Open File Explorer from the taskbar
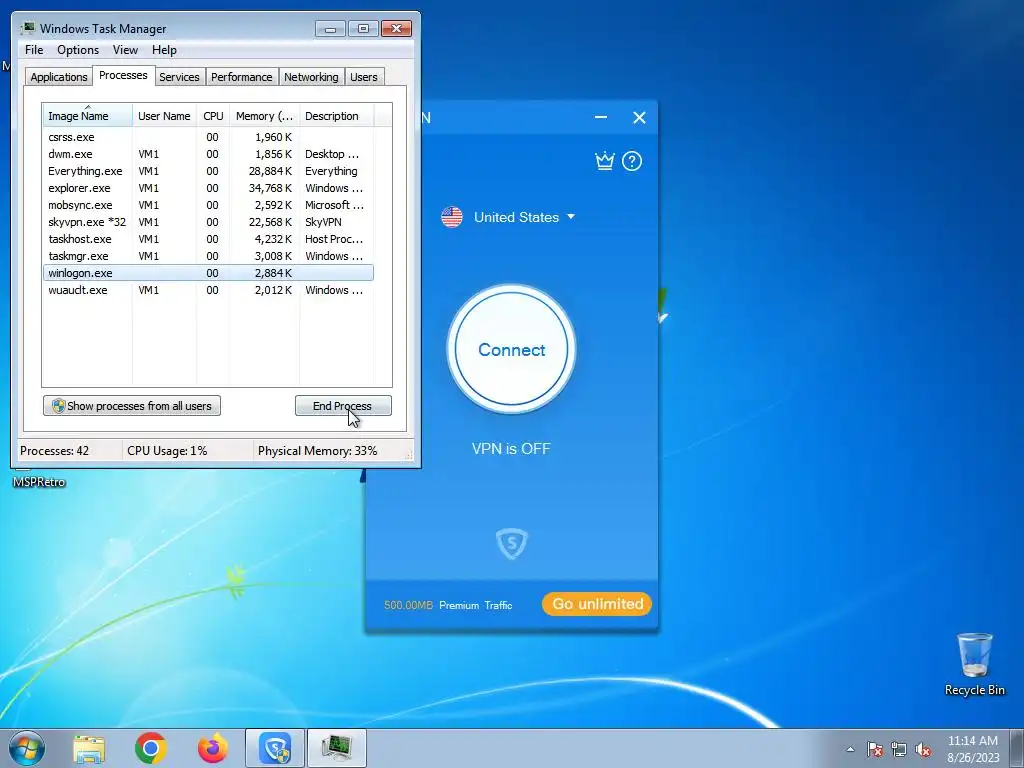Viewport: 1024px width, 768px height. [x=89, y=749]
